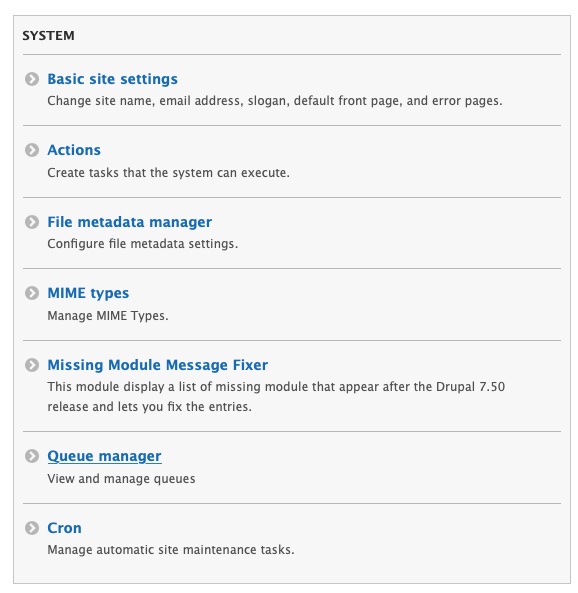Viewport: 578px width, 593px height.
Task: Click the arrow icon beside File metadata manager
Action: 32,222
